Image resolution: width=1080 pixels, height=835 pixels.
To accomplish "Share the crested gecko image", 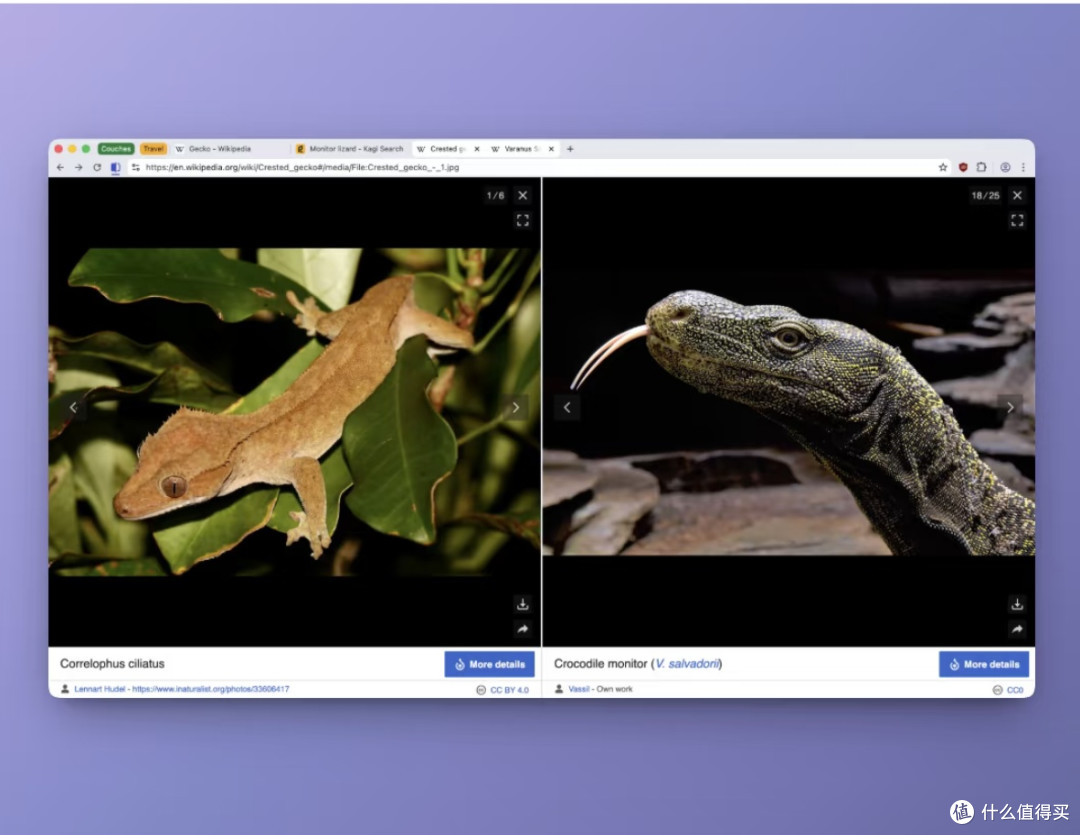I will pos(523,629).
